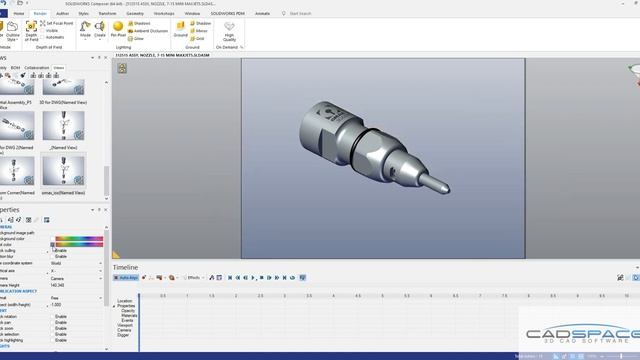Enable the lock selection checkbox
Image resolution: width=640 pixels, height=360 pixels.
[53, 334]
